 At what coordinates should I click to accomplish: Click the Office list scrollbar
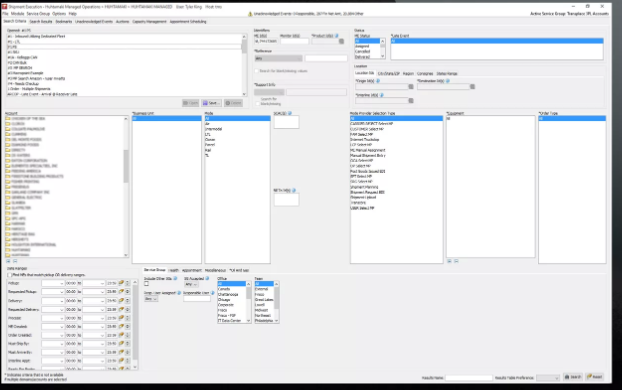click(249, 302)
